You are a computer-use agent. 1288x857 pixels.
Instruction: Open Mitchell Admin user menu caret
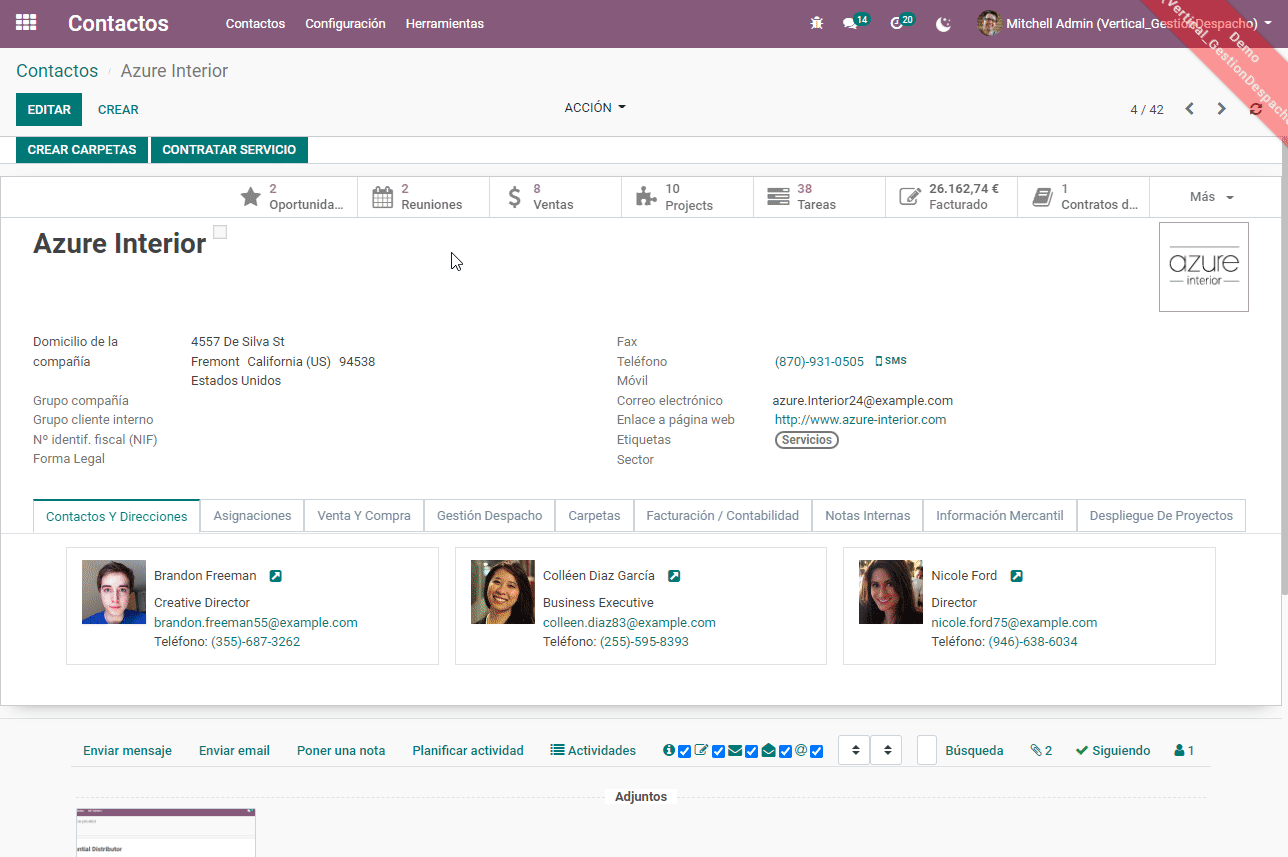pos(1268,23)
